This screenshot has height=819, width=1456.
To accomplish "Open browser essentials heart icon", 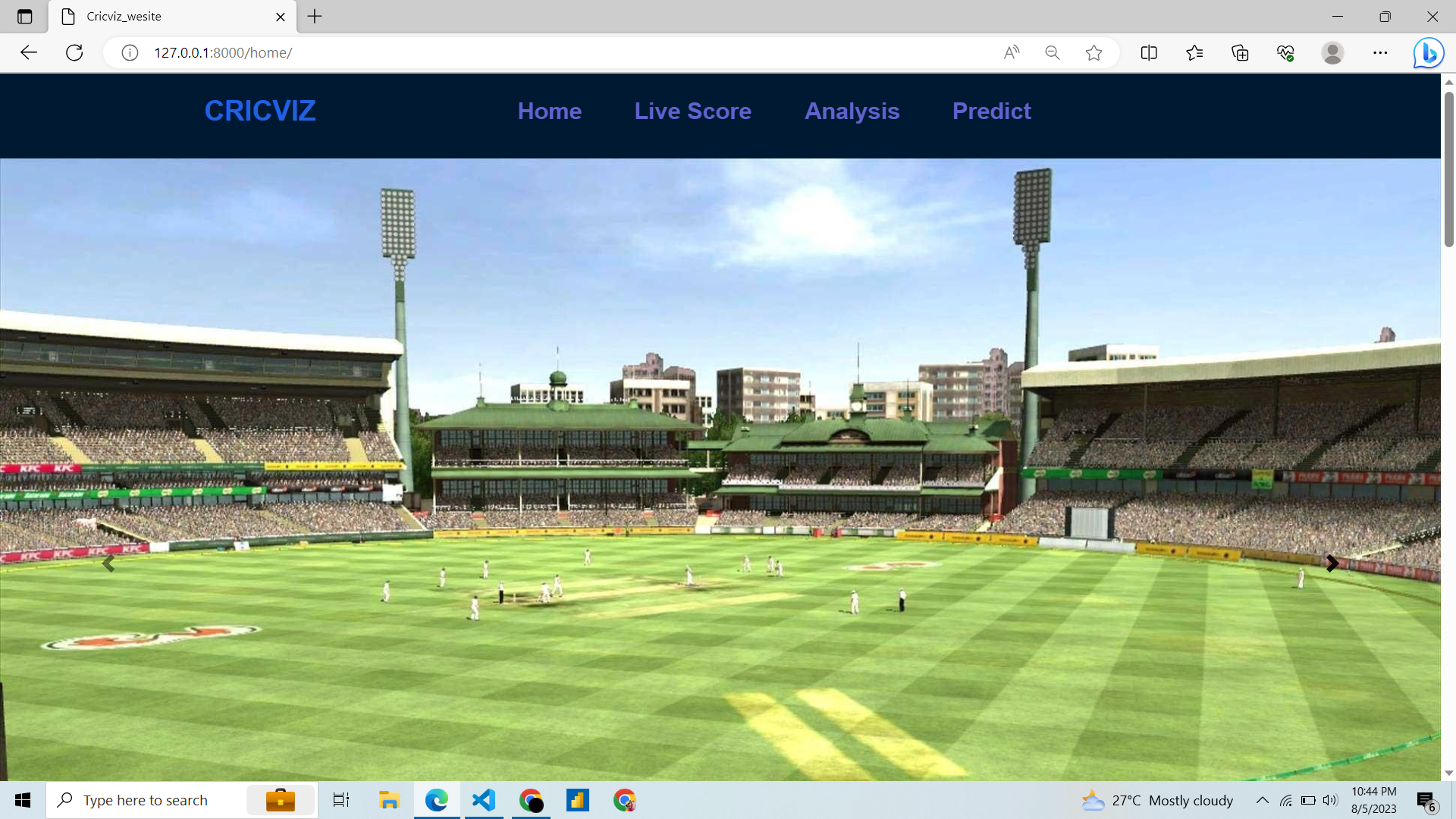I will 1285,52.
